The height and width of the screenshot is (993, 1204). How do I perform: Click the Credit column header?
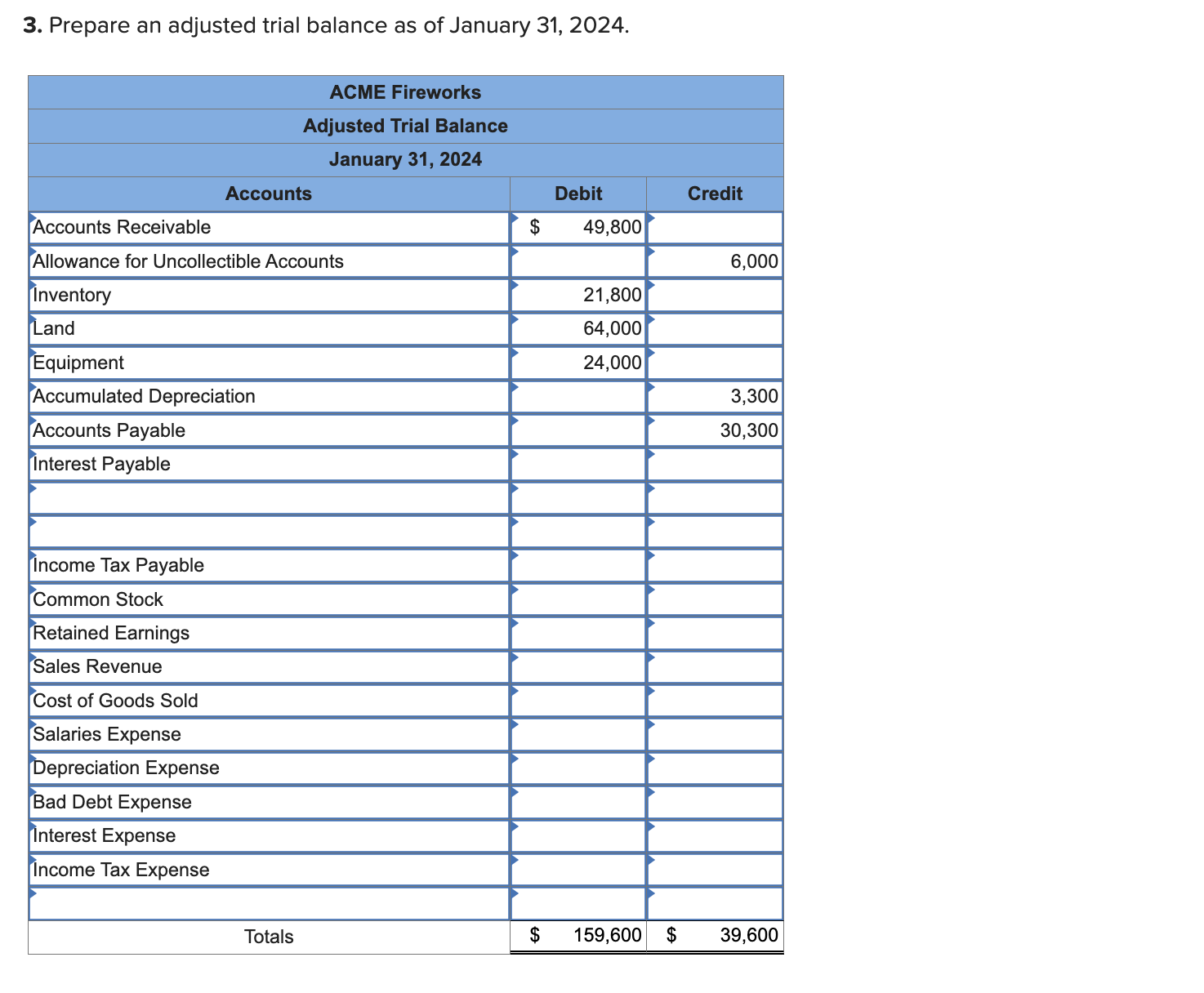click(x=715, y=194)
